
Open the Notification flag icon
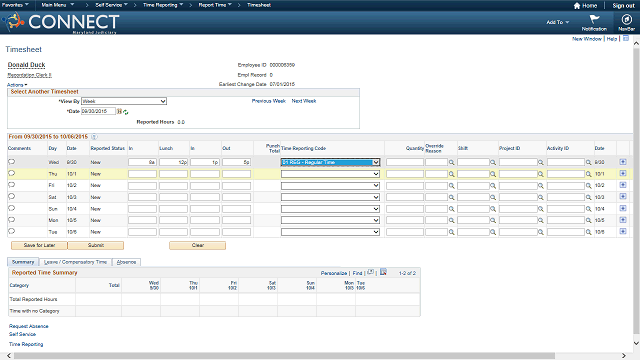tap(594, 19)
